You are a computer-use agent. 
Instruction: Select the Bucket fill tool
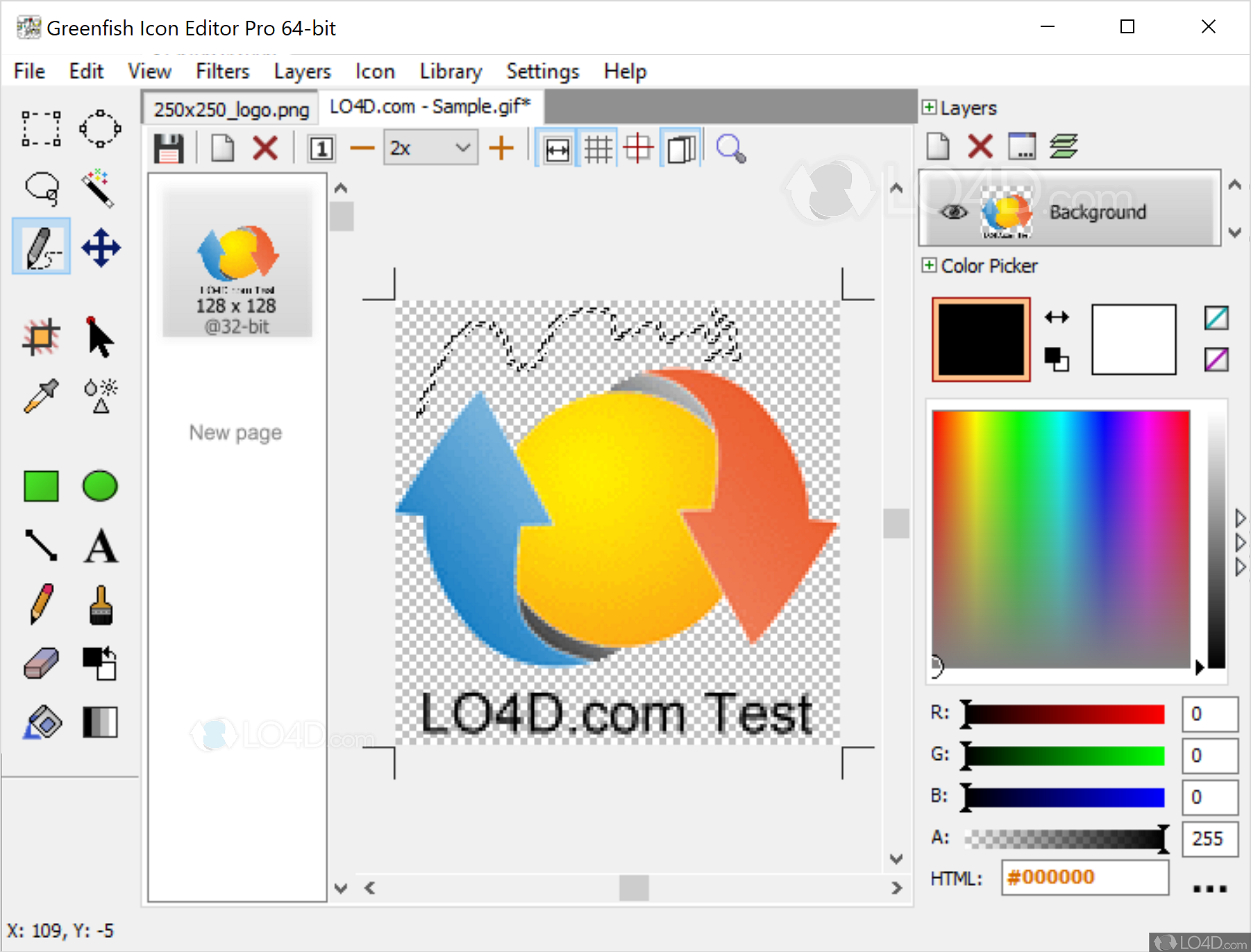42,722
